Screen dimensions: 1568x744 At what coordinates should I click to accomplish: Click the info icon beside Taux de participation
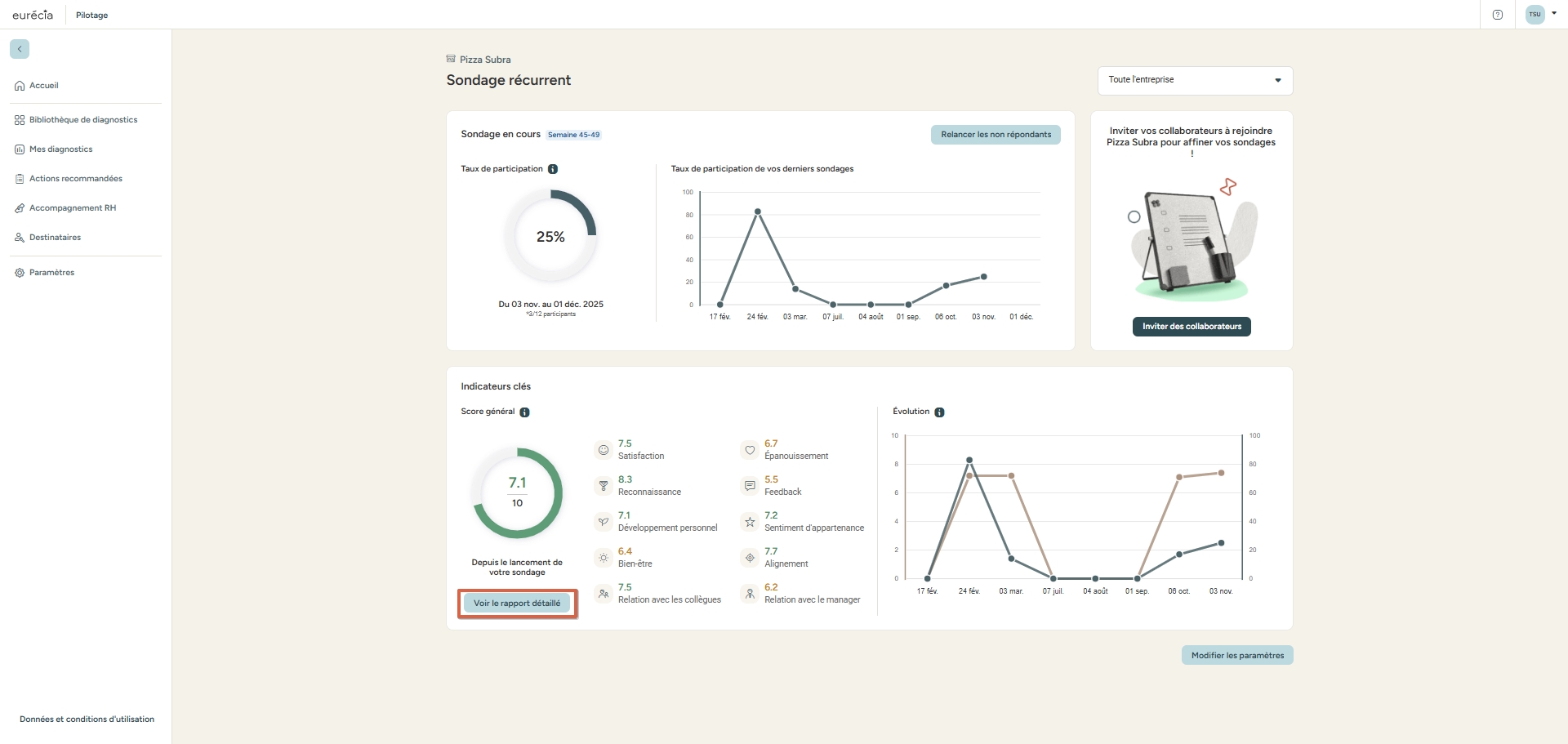(553, 169)
